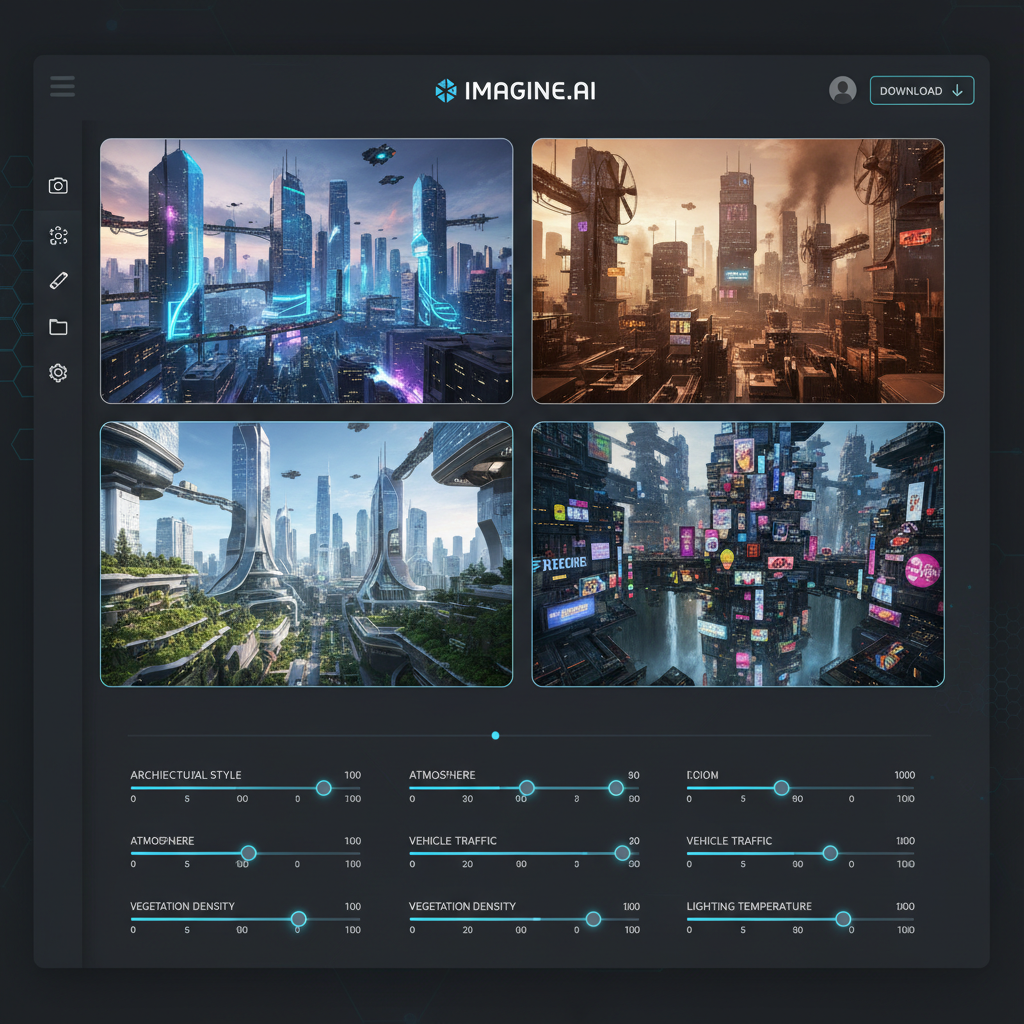Screen dimensions: 1024x1024
Task: Open the settings gear in sidebar
Action: click(58, 373)
